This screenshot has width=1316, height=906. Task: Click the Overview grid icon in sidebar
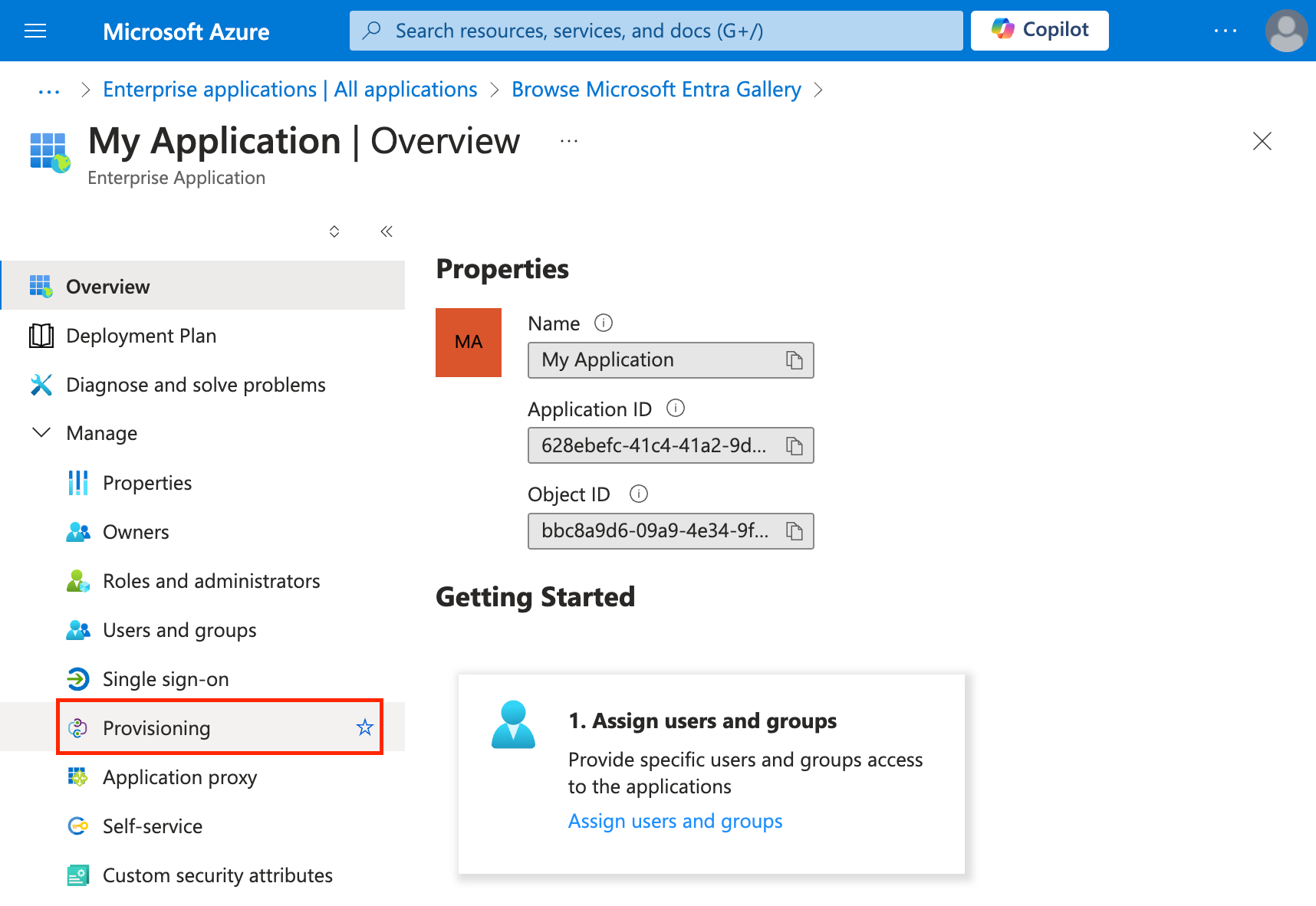[x=41, y=286]
